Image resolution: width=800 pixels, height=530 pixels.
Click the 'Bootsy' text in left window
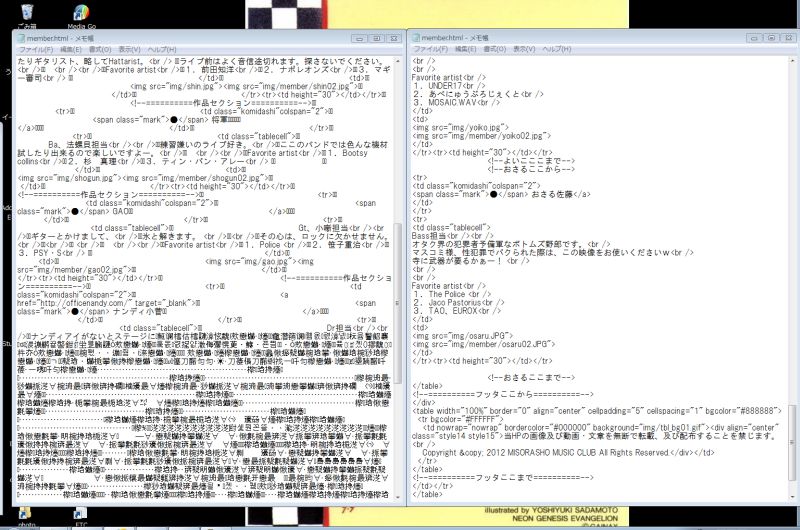coord(355,153)
